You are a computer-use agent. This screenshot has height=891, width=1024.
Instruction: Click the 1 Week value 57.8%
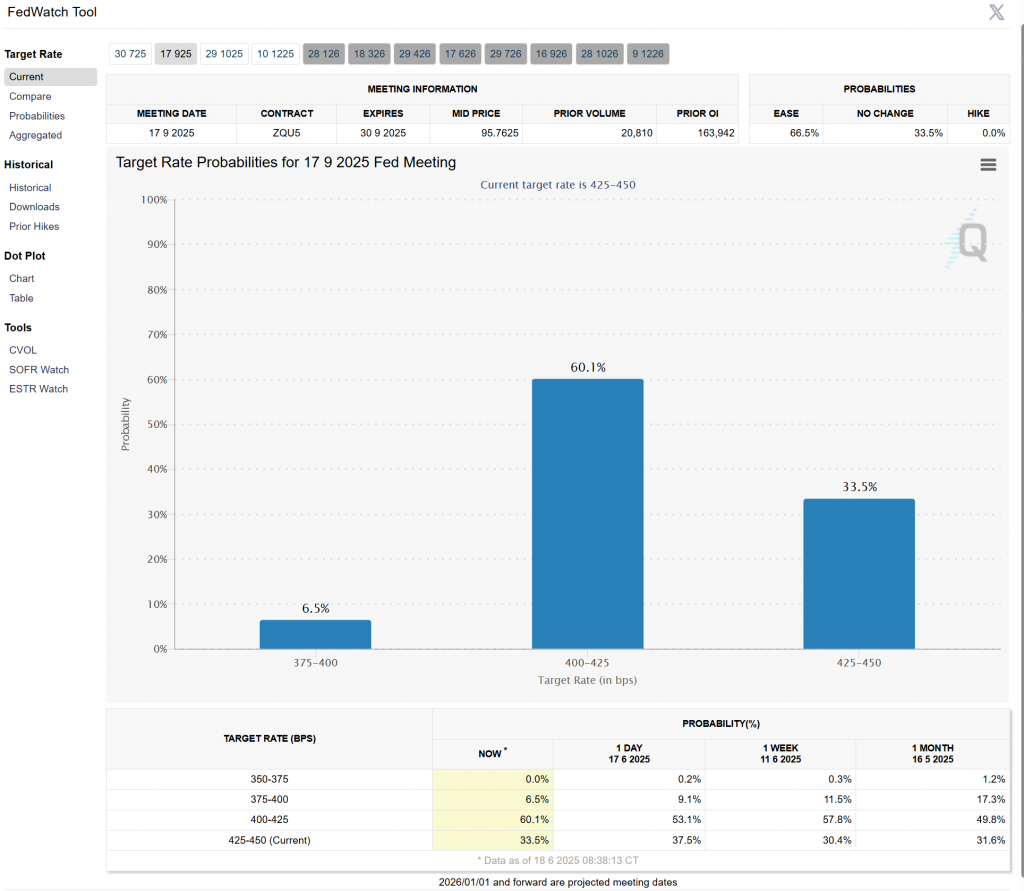837,819
